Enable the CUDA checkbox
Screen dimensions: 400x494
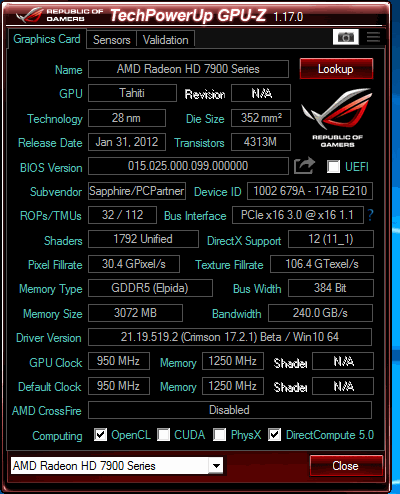[x=163, y=434]
